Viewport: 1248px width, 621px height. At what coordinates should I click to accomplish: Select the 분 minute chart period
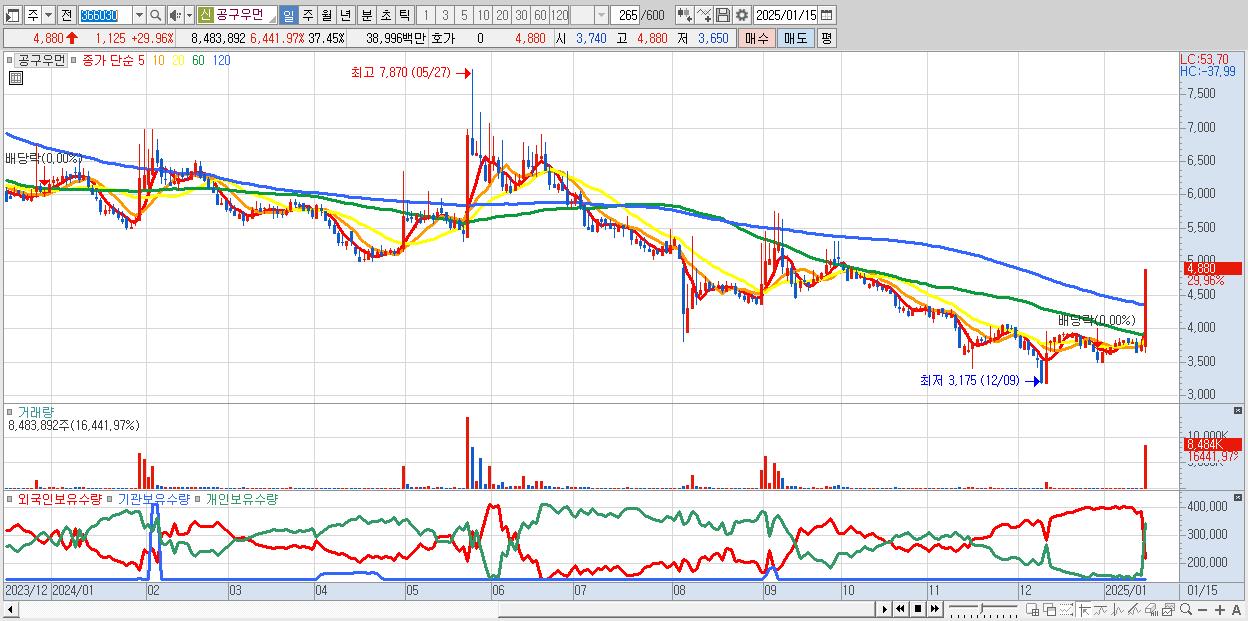[366, 15]
